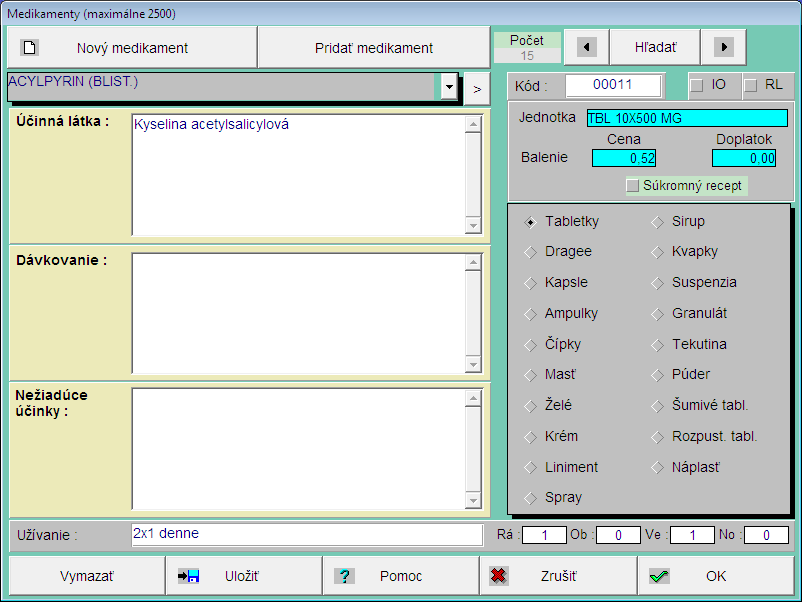Click the red X cancel icon on Zrušiť
The image size is (802, 602).
498,576
